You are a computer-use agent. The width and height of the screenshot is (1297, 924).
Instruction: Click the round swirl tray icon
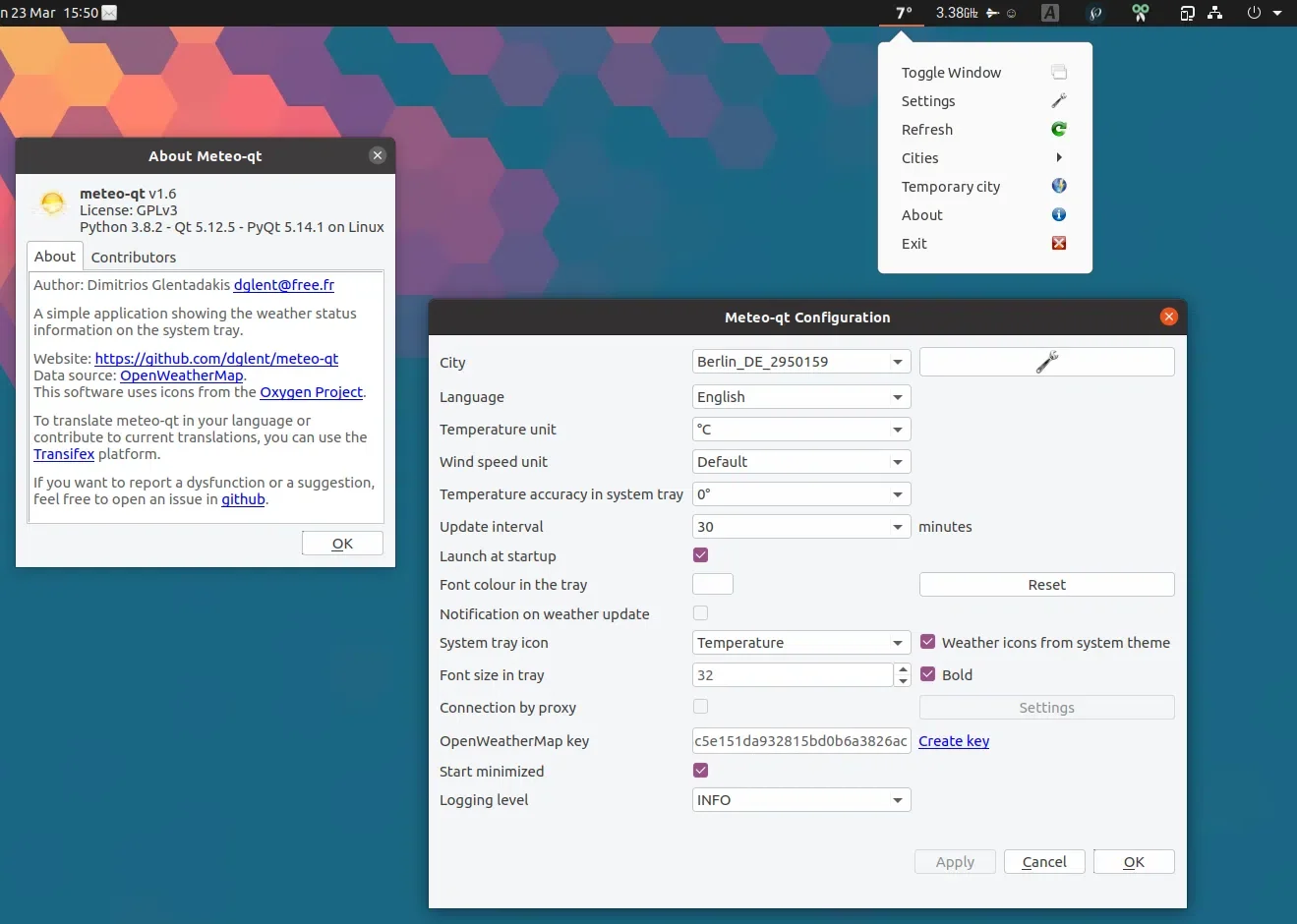[1095, 13]
